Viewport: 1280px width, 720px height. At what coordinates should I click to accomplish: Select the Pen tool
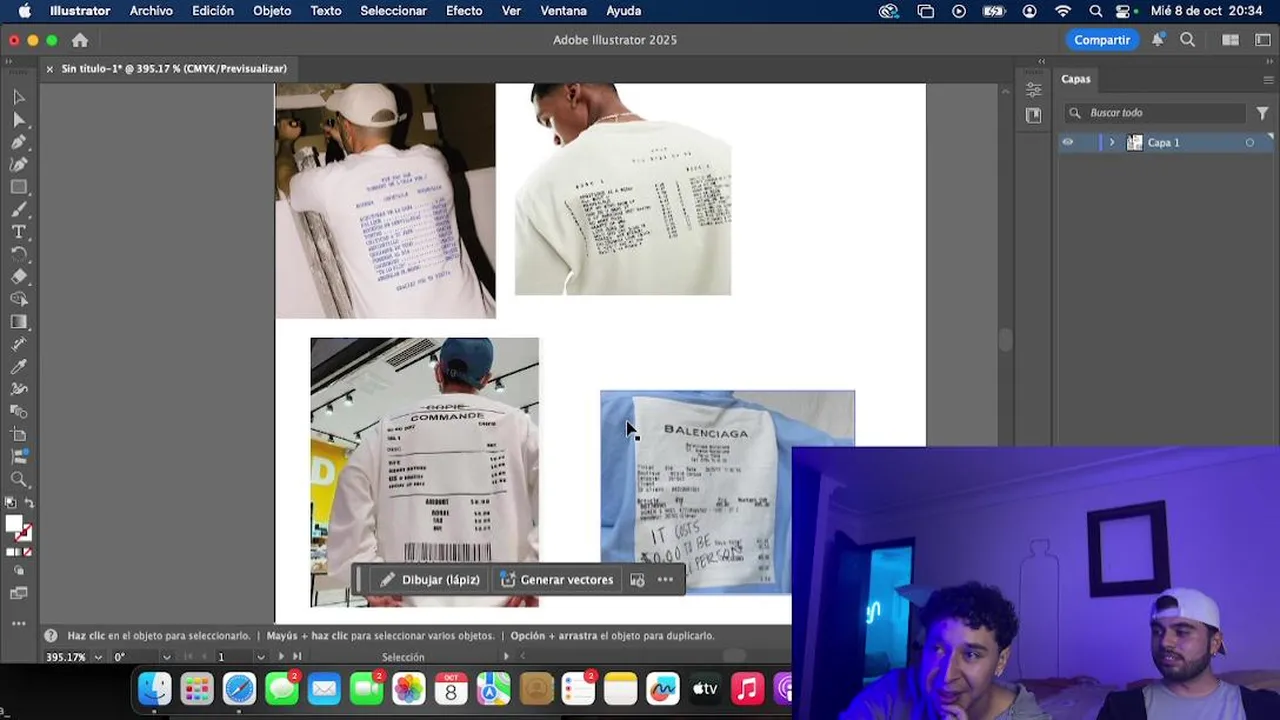point(18,142)
